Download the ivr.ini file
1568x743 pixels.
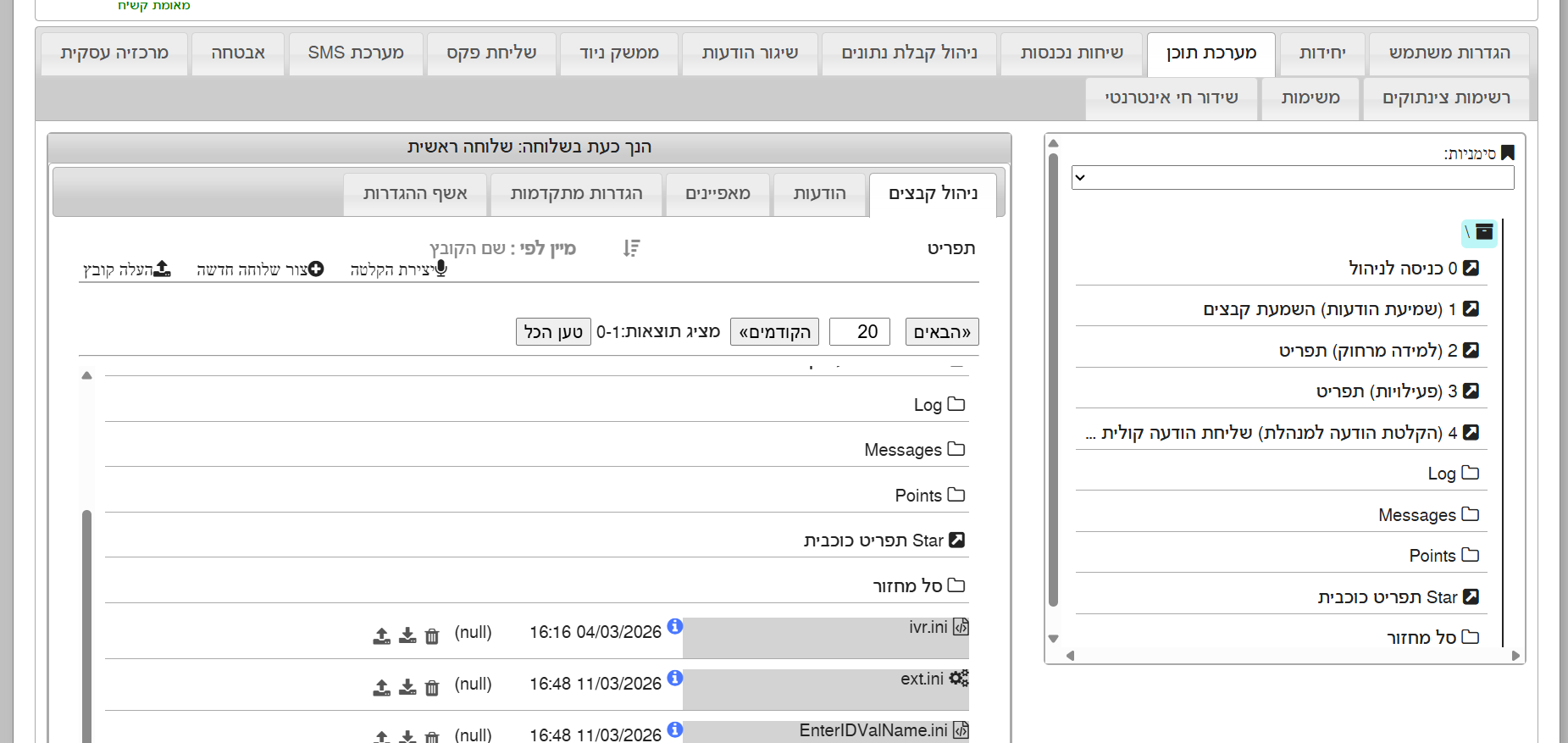pos(407,636)
